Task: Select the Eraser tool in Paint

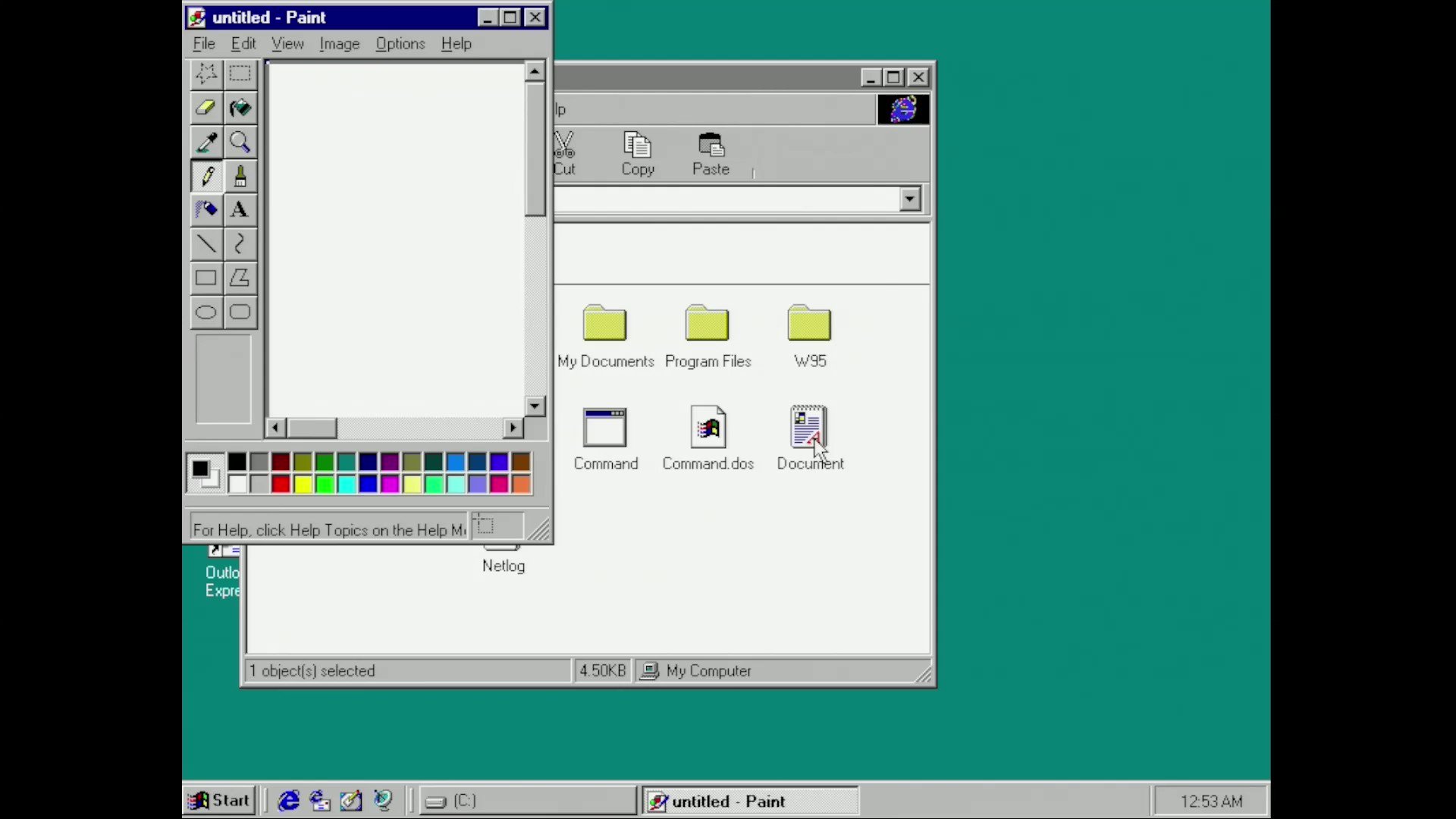Action: (206, 108)
